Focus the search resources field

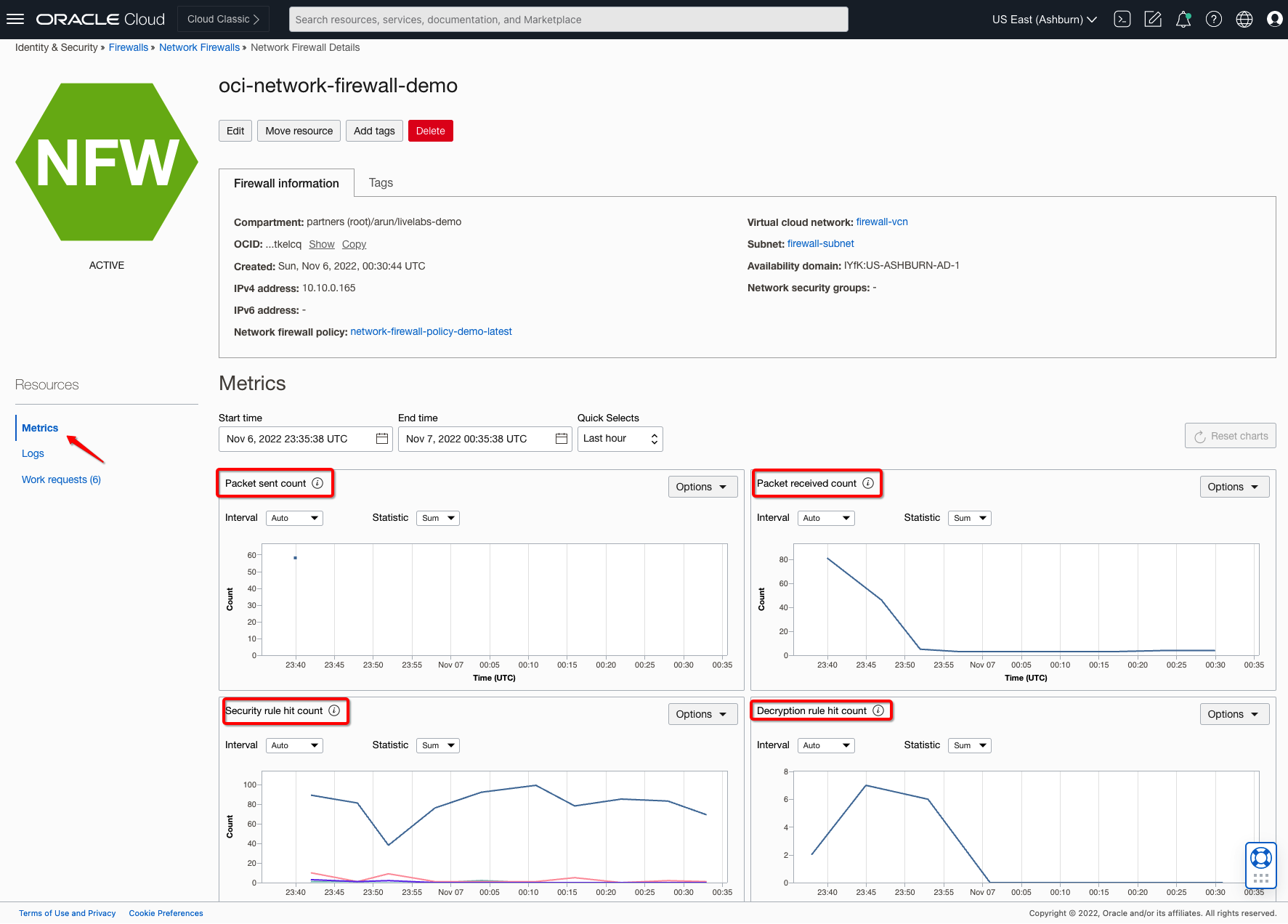click(568, 20)
